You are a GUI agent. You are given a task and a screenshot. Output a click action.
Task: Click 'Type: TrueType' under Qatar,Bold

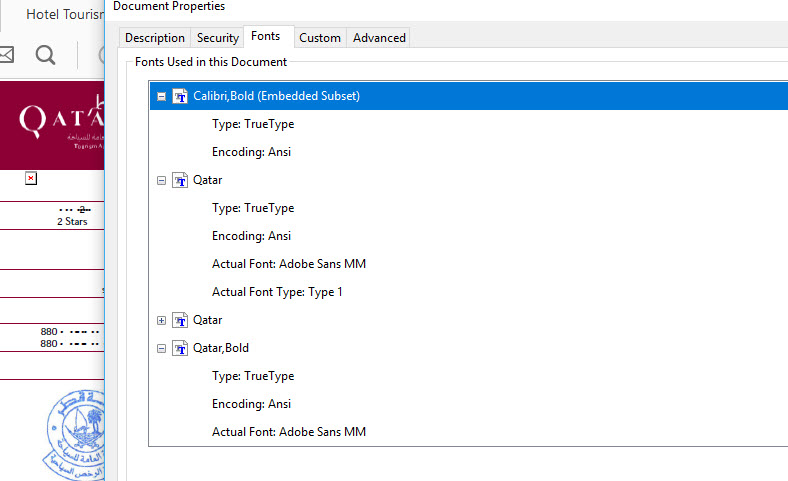point(253,376)
